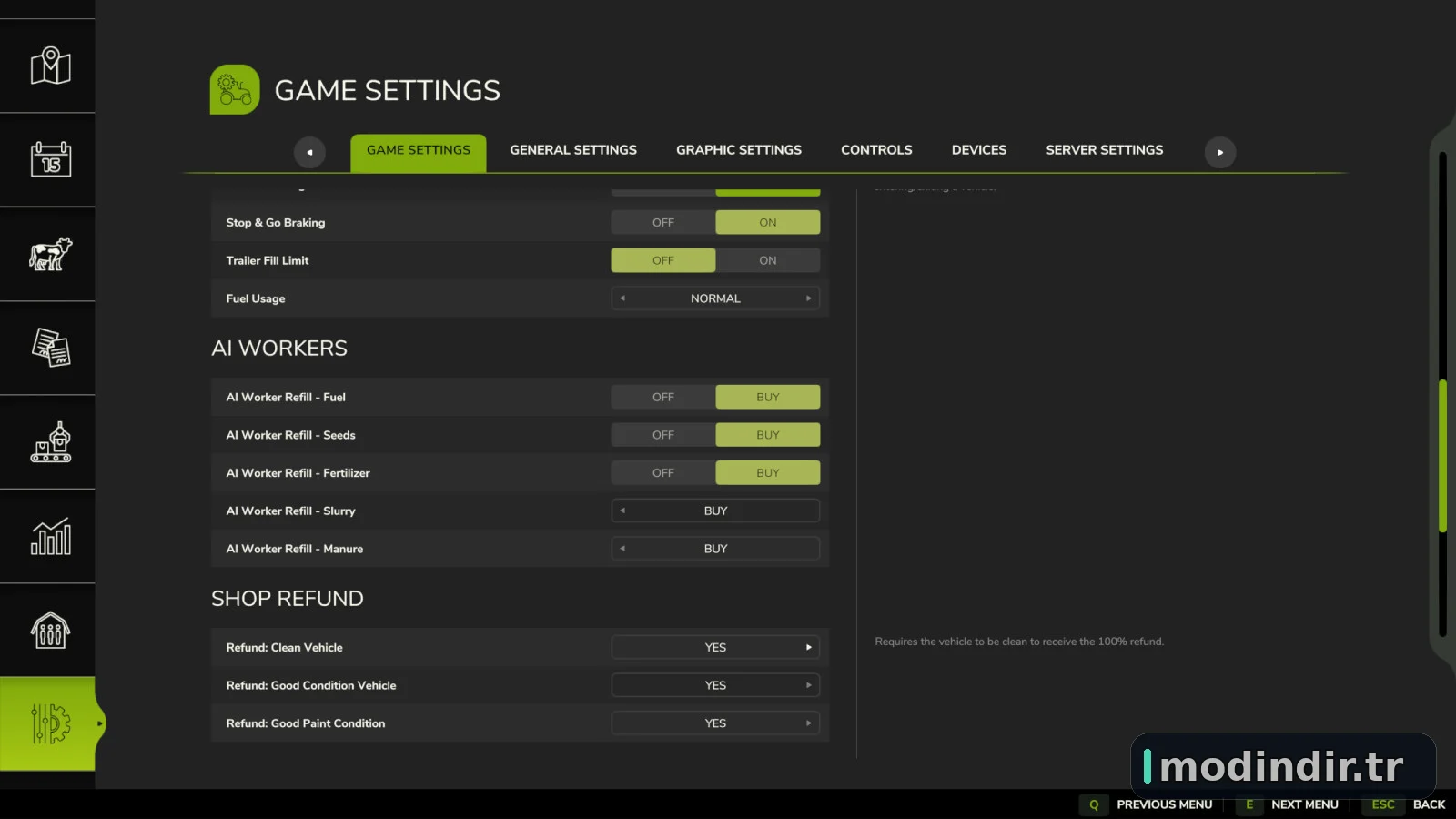Image resolution: width=1456 pixels, height=819 pixels.
Task: Click the Fuel Usage label
Action: click(x=256, y=298)
